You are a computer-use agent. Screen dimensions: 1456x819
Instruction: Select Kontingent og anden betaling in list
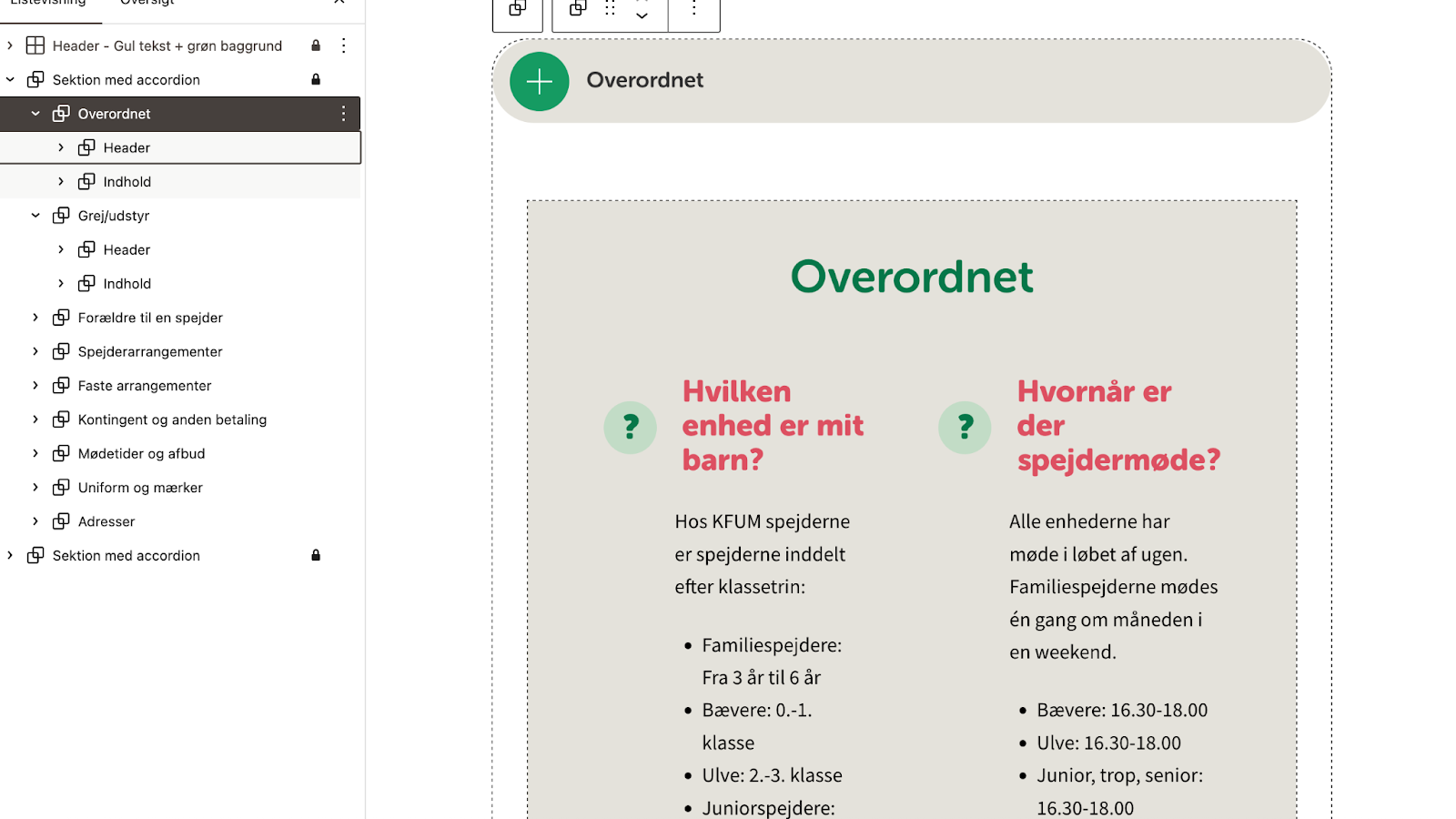[172, 420]
